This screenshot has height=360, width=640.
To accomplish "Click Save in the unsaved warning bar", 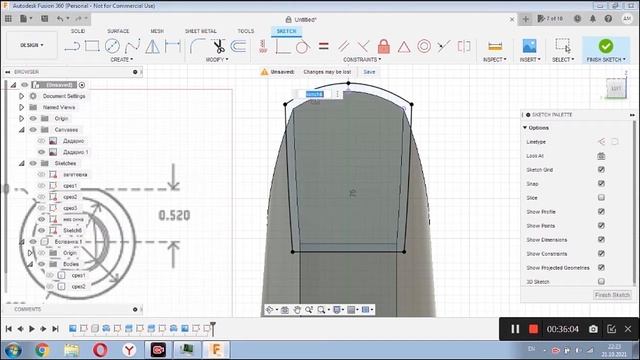I will (x=369, y=72).
